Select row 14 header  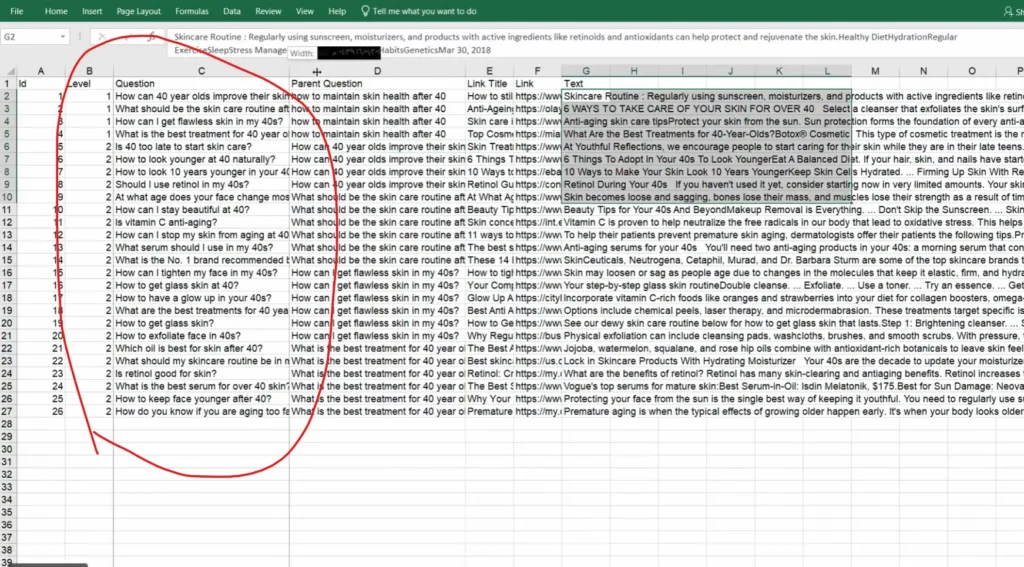pyautogui.click(x=7, y=248)
